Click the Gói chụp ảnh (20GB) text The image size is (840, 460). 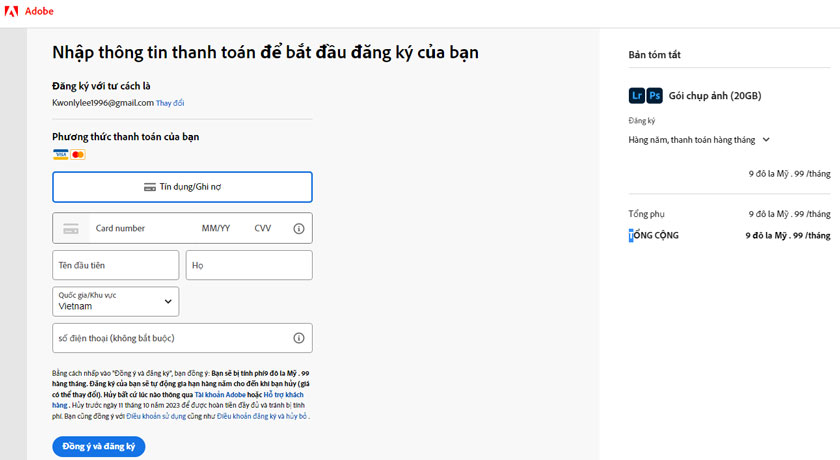[x=715, y=96]
